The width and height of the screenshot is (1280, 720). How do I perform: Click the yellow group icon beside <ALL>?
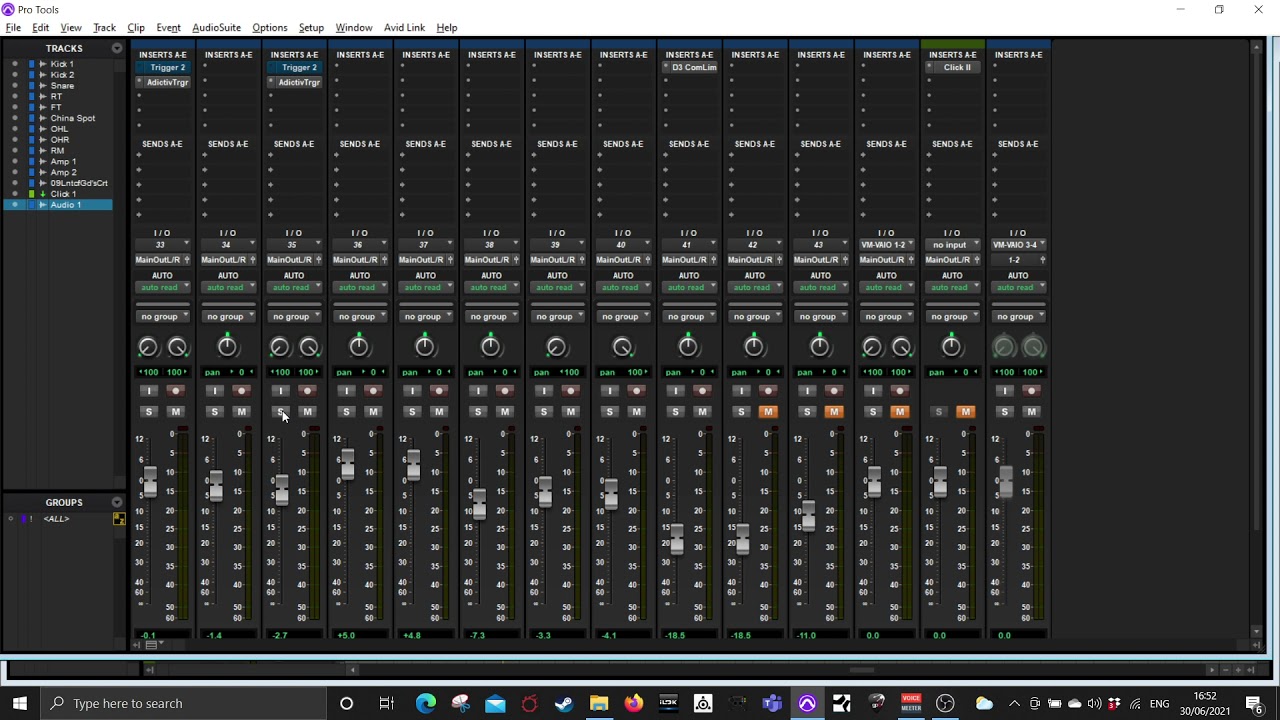click(119, 519)
